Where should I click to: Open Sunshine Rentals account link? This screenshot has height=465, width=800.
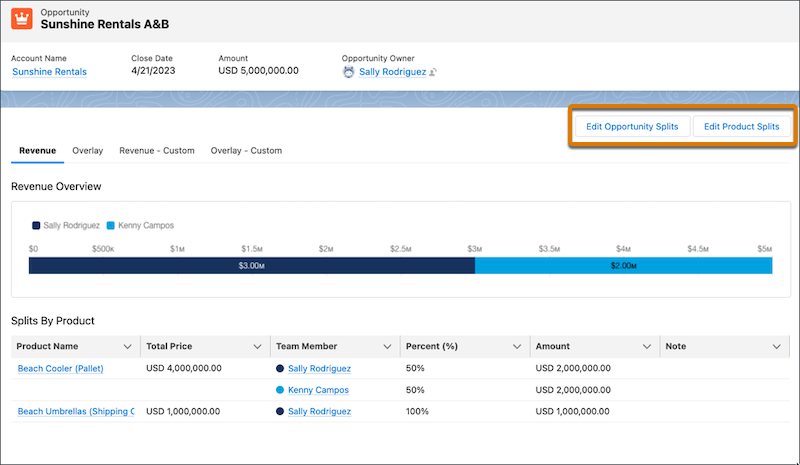point(49,72)
